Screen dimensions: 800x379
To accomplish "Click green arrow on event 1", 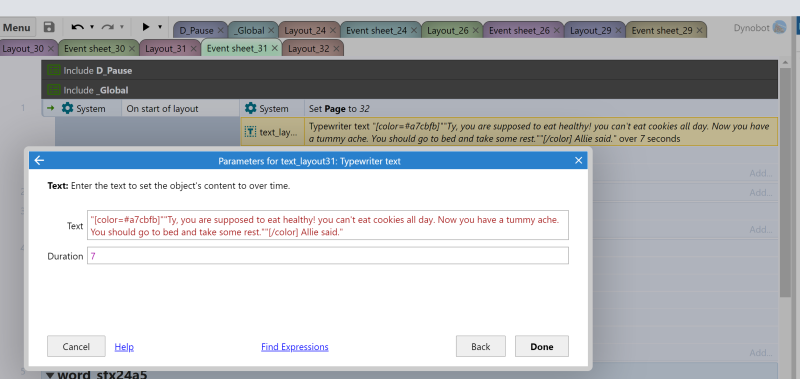I will 51,109.
